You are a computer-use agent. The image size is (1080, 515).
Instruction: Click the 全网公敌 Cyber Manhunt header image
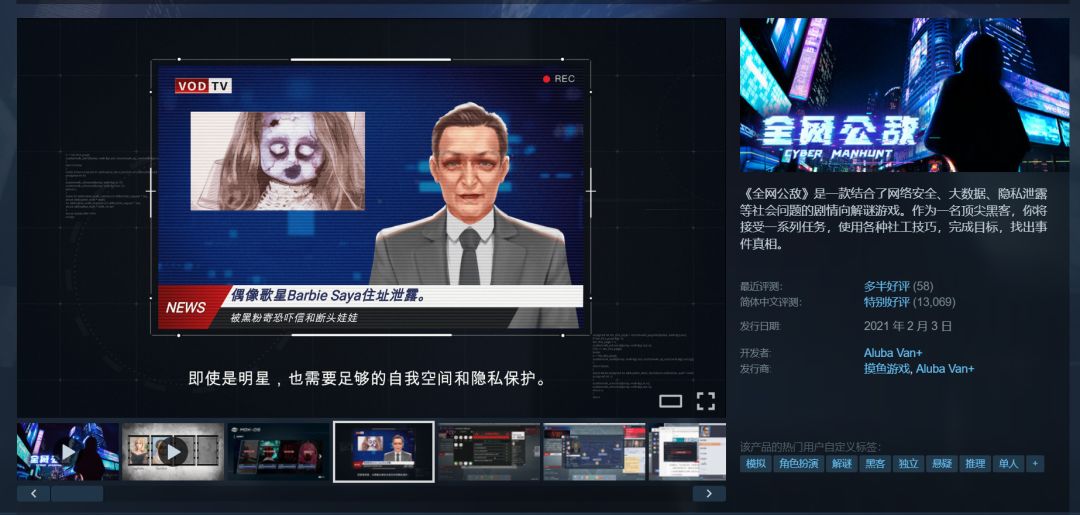pos(904,95)
